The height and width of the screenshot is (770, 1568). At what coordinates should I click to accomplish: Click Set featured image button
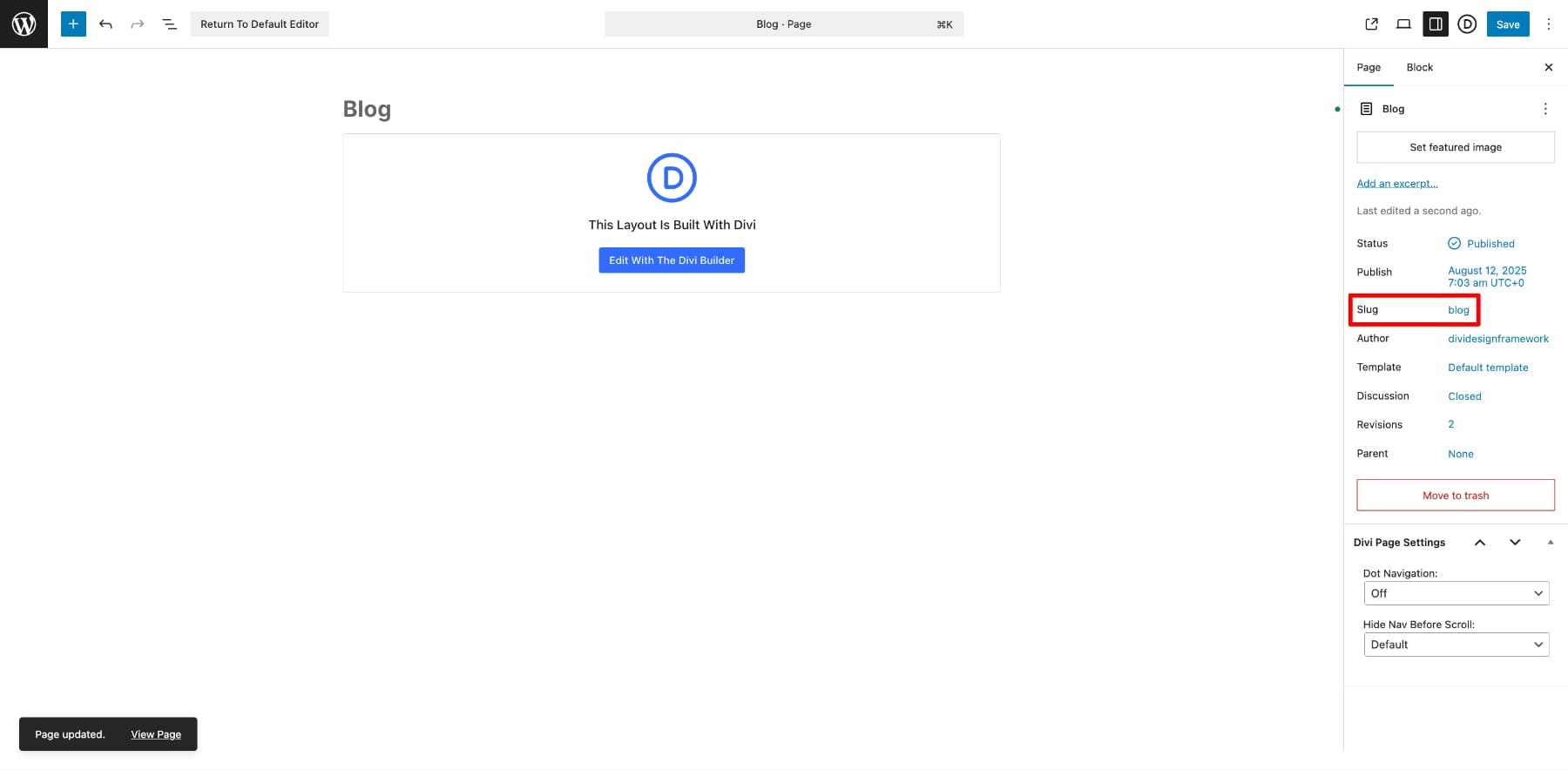(x=1456, y=147)
